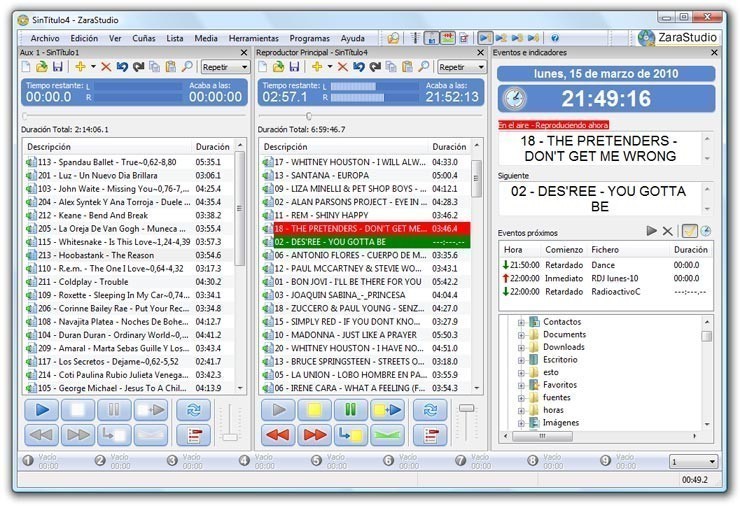Select track 12 - Paul McCartney & Stevie Wonder
The width and height of the screenshot is (740, 508).
[x=344, y=267]
